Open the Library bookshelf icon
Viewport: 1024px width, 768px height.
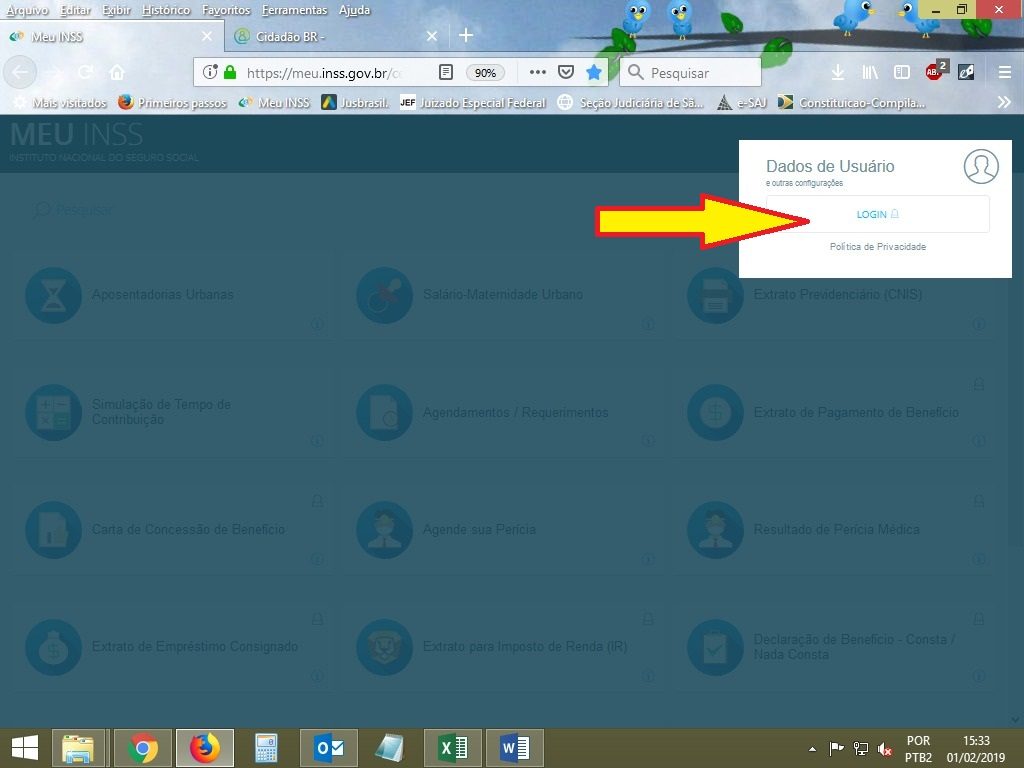click(x=870, y=72)
